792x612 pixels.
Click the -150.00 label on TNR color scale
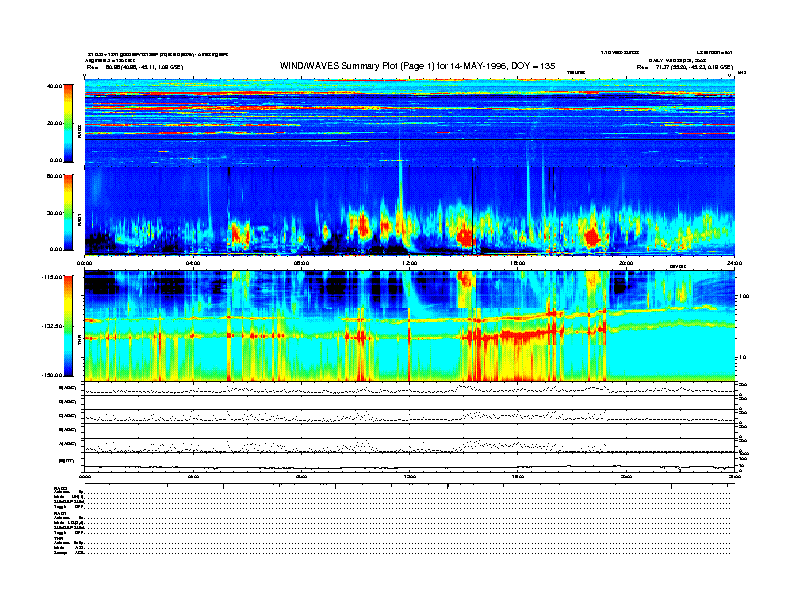coord(52,375)
